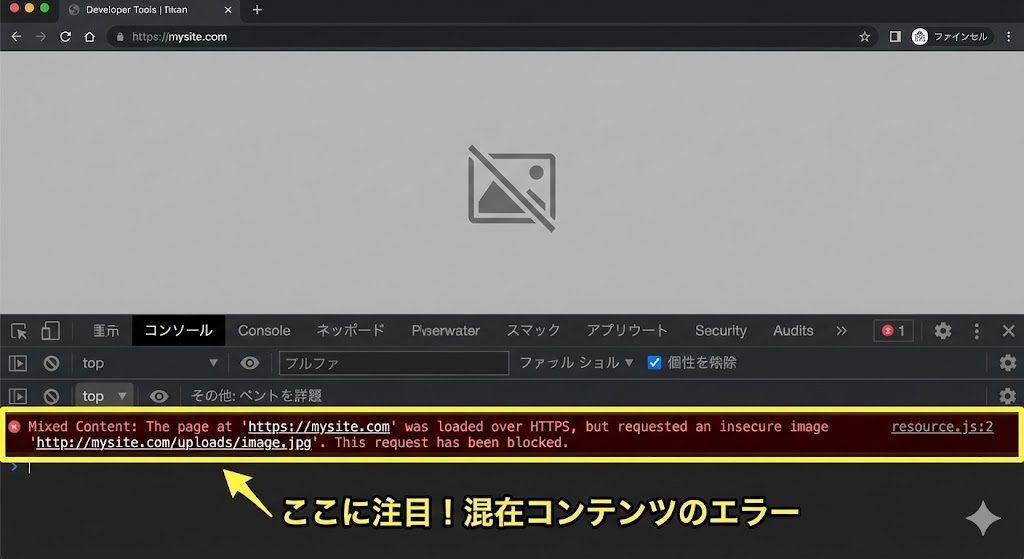Open the http://mysite.com/uploads/image.jpg link
The height and width of the screenshot is (559, 1024).
pos(174,443)
